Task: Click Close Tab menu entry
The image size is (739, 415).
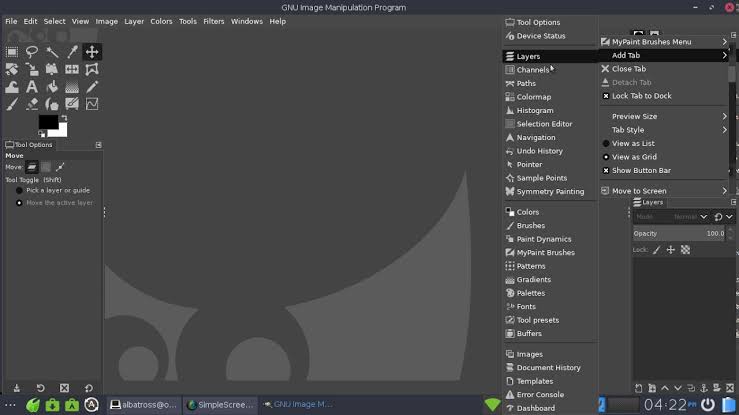Action: click(664, 69)
